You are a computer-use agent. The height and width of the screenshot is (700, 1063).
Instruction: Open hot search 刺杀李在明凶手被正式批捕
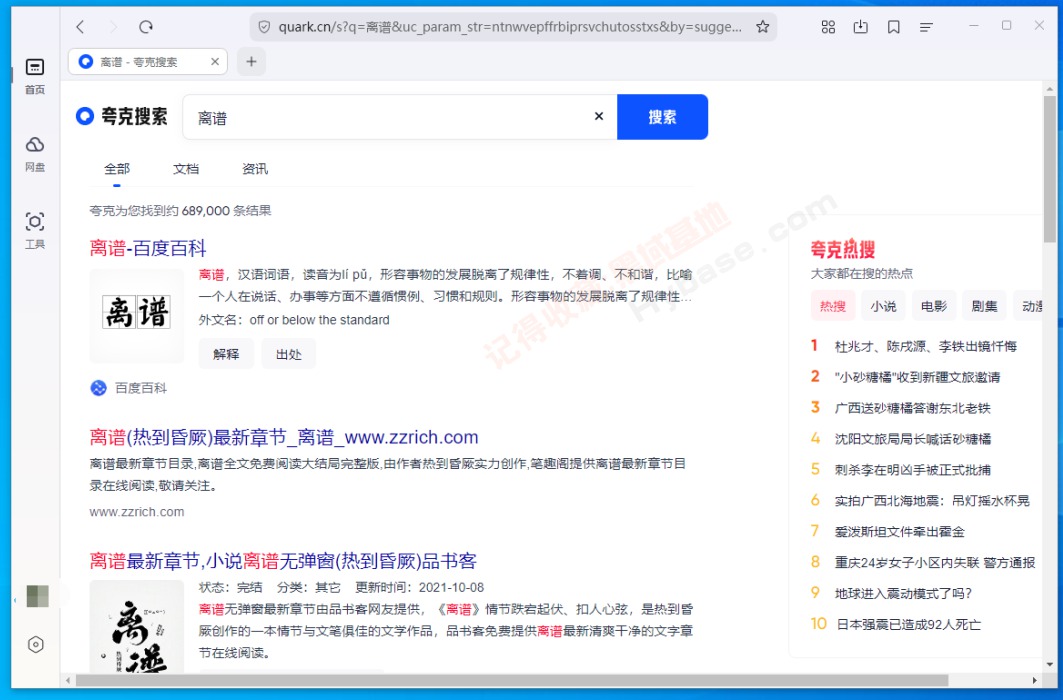pos(912,470)
